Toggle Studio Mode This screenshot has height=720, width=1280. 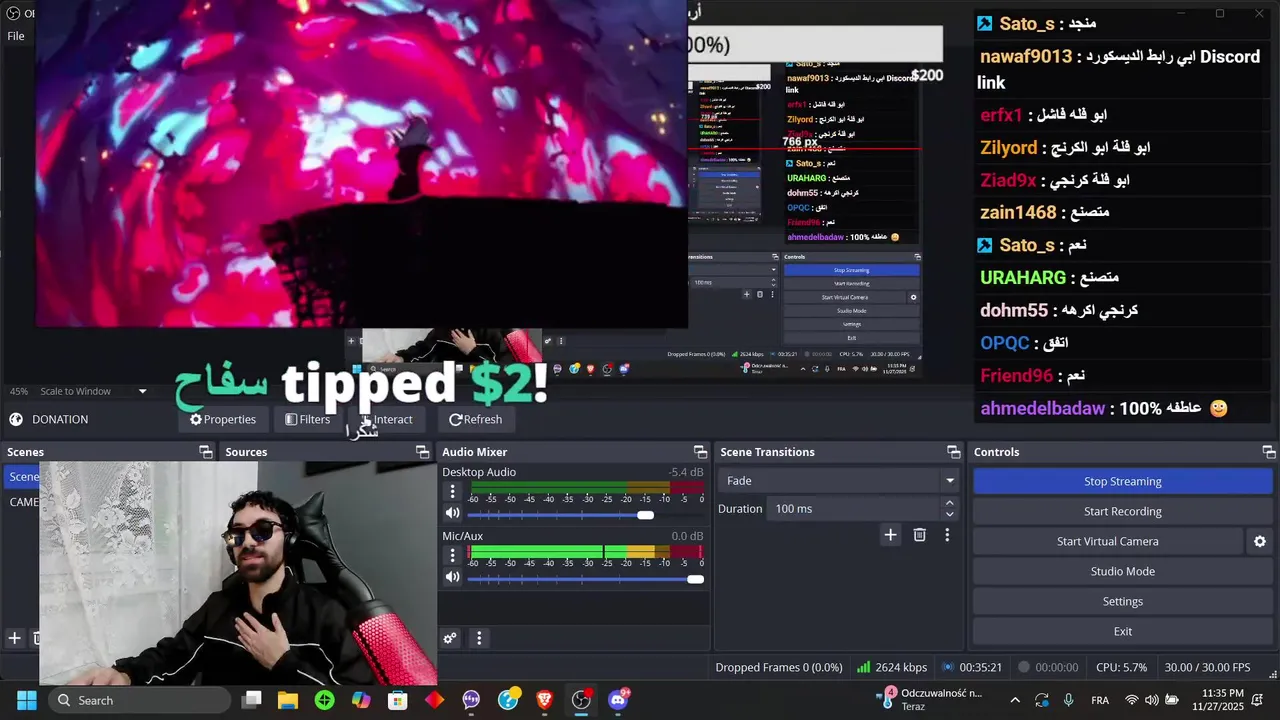click(1122, 571)
